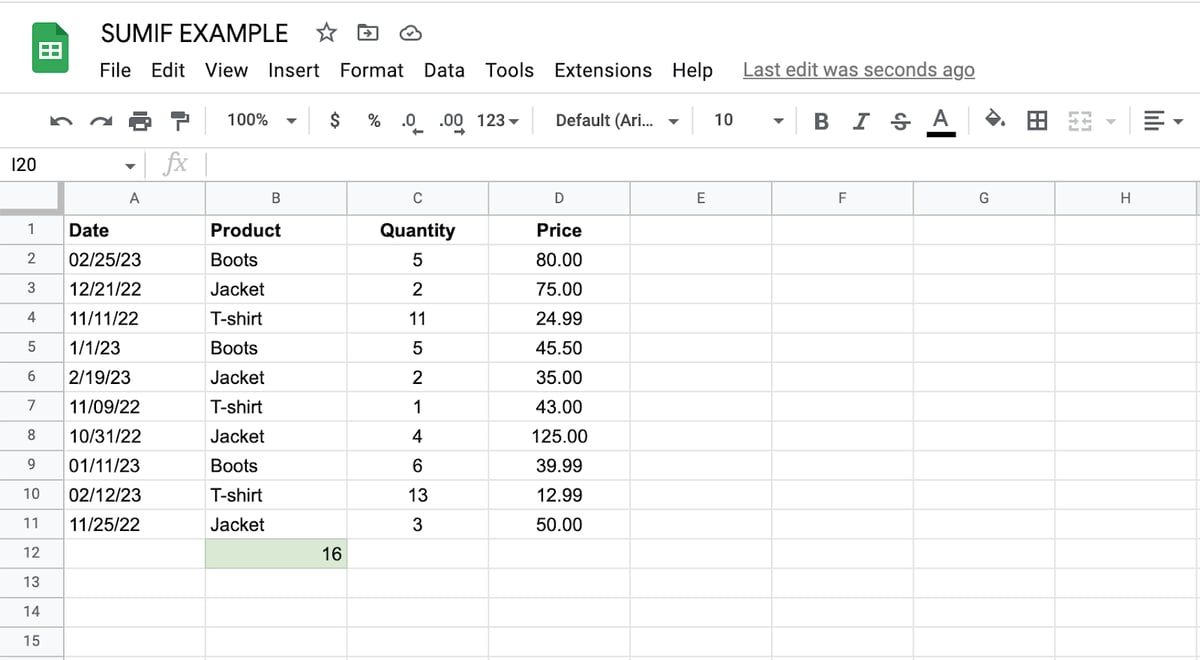1200x660 pixels.
Task: Select column D header
Action: [x=559, y=198]
